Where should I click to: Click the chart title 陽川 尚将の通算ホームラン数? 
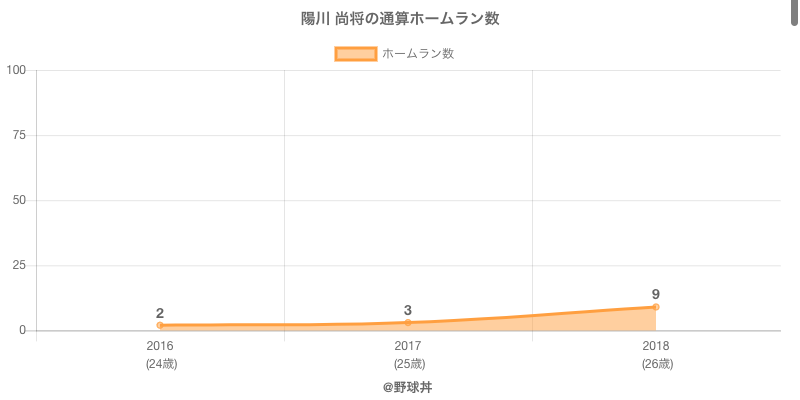coord(400,19)
